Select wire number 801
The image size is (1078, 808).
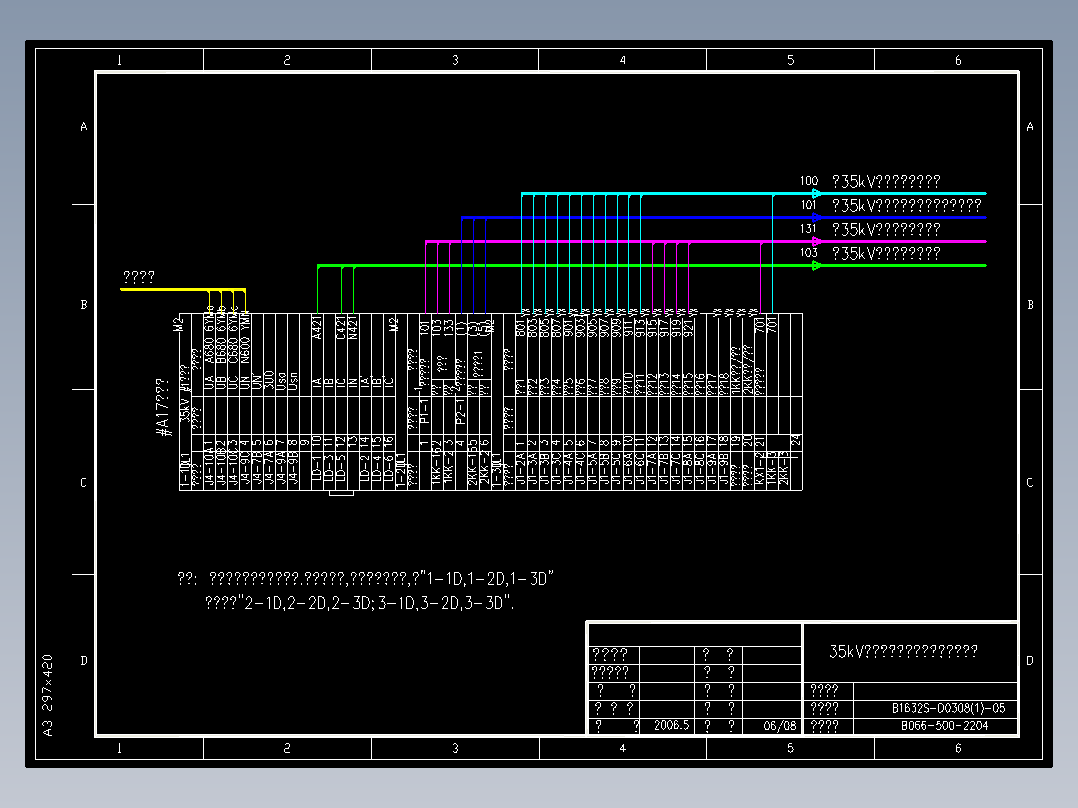point(520,327)
